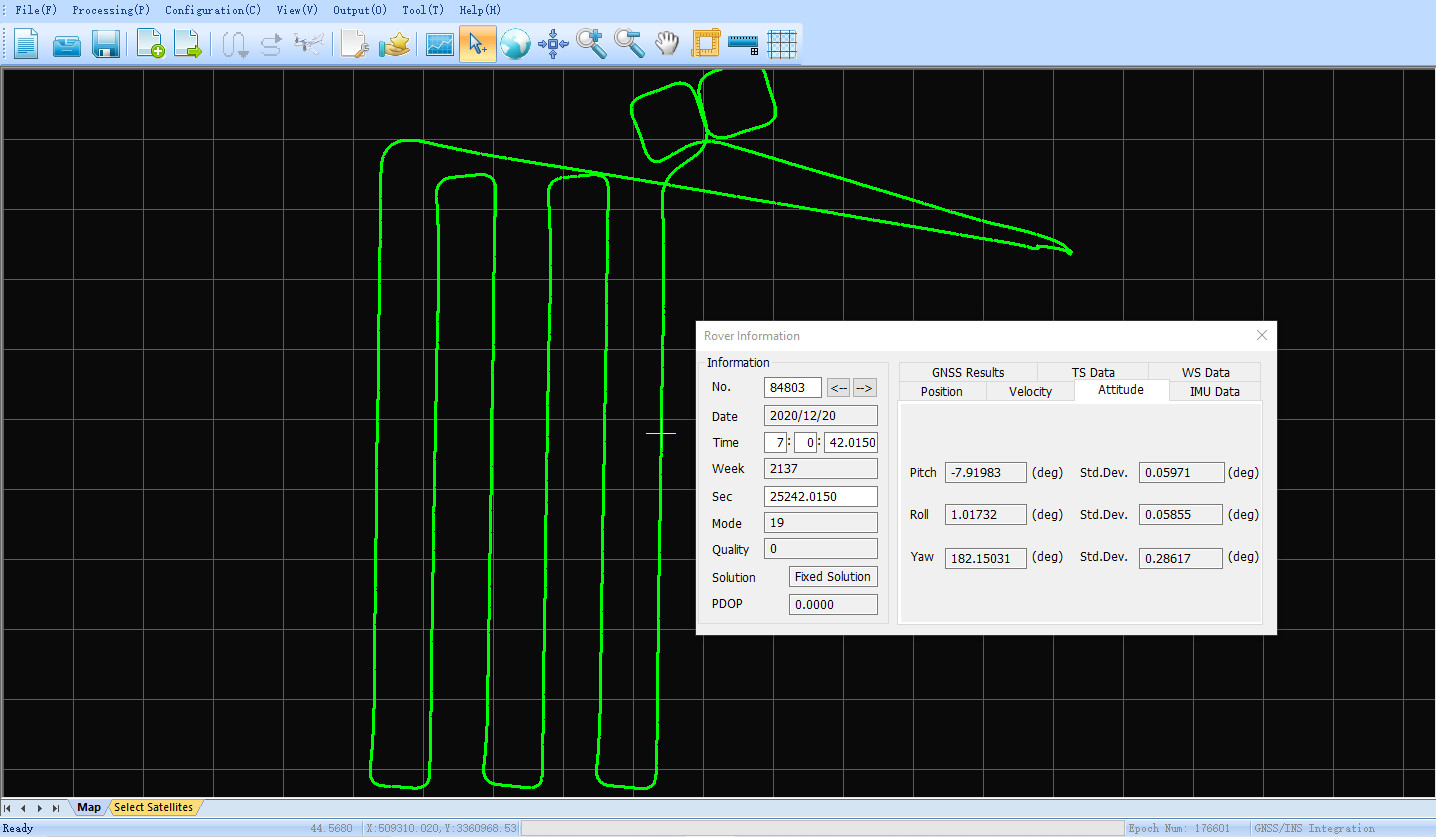This screenshot has width=1436, height=837.
Task: Click the Pitch value -7.91983
Action: (986, 473)
